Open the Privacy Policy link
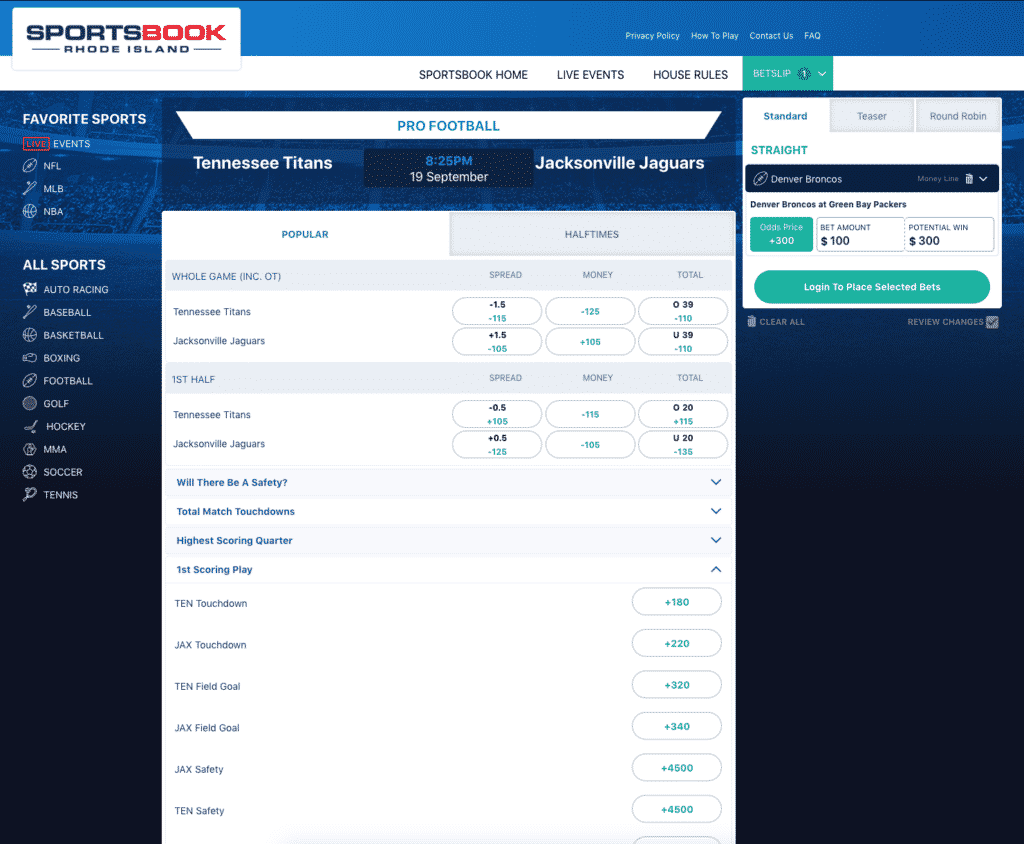This screenshot has height=844, width=1024. (x=652, y=36)
